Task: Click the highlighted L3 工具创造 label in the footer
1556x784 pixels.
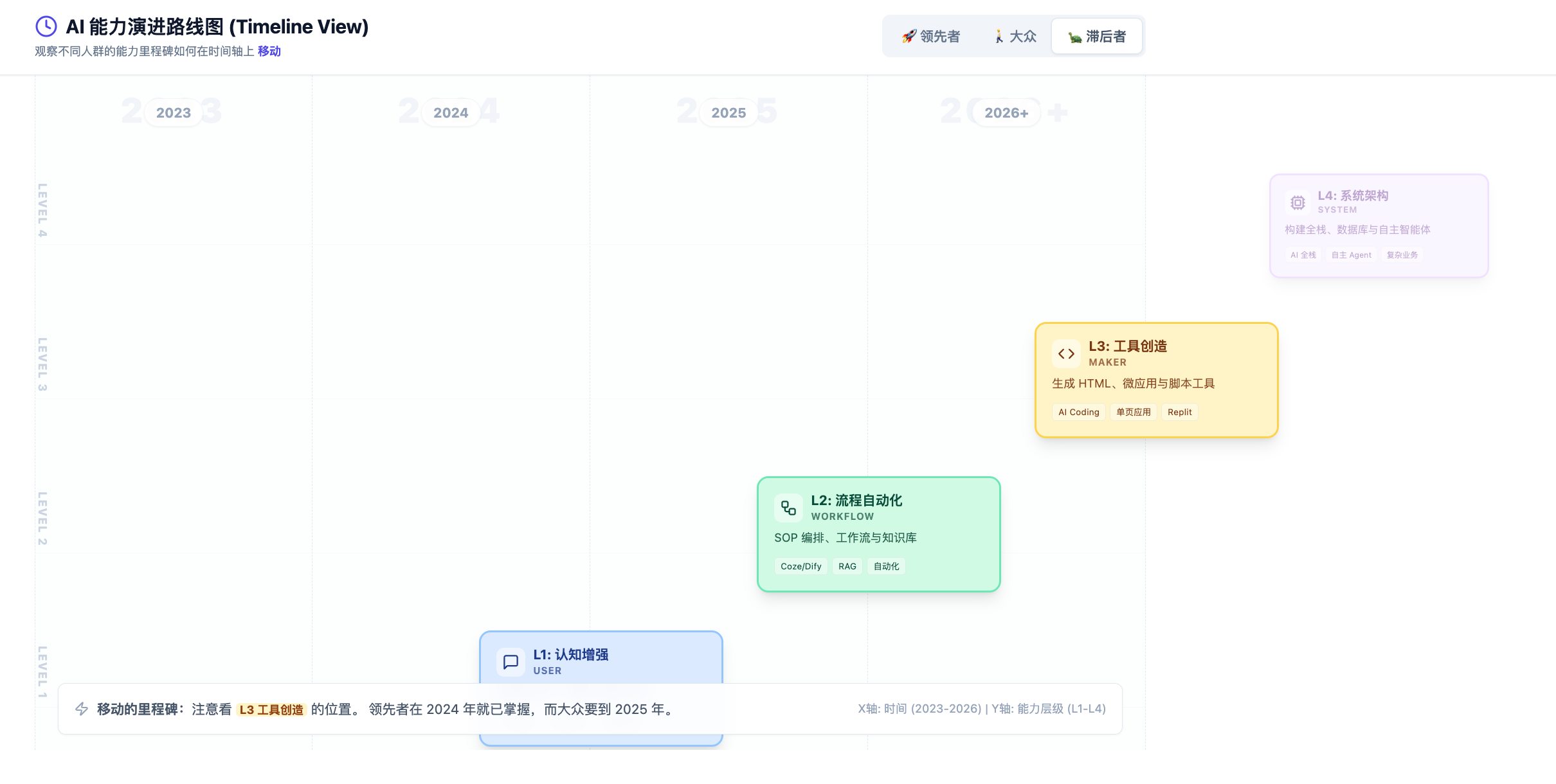Action: click(271, 709)
